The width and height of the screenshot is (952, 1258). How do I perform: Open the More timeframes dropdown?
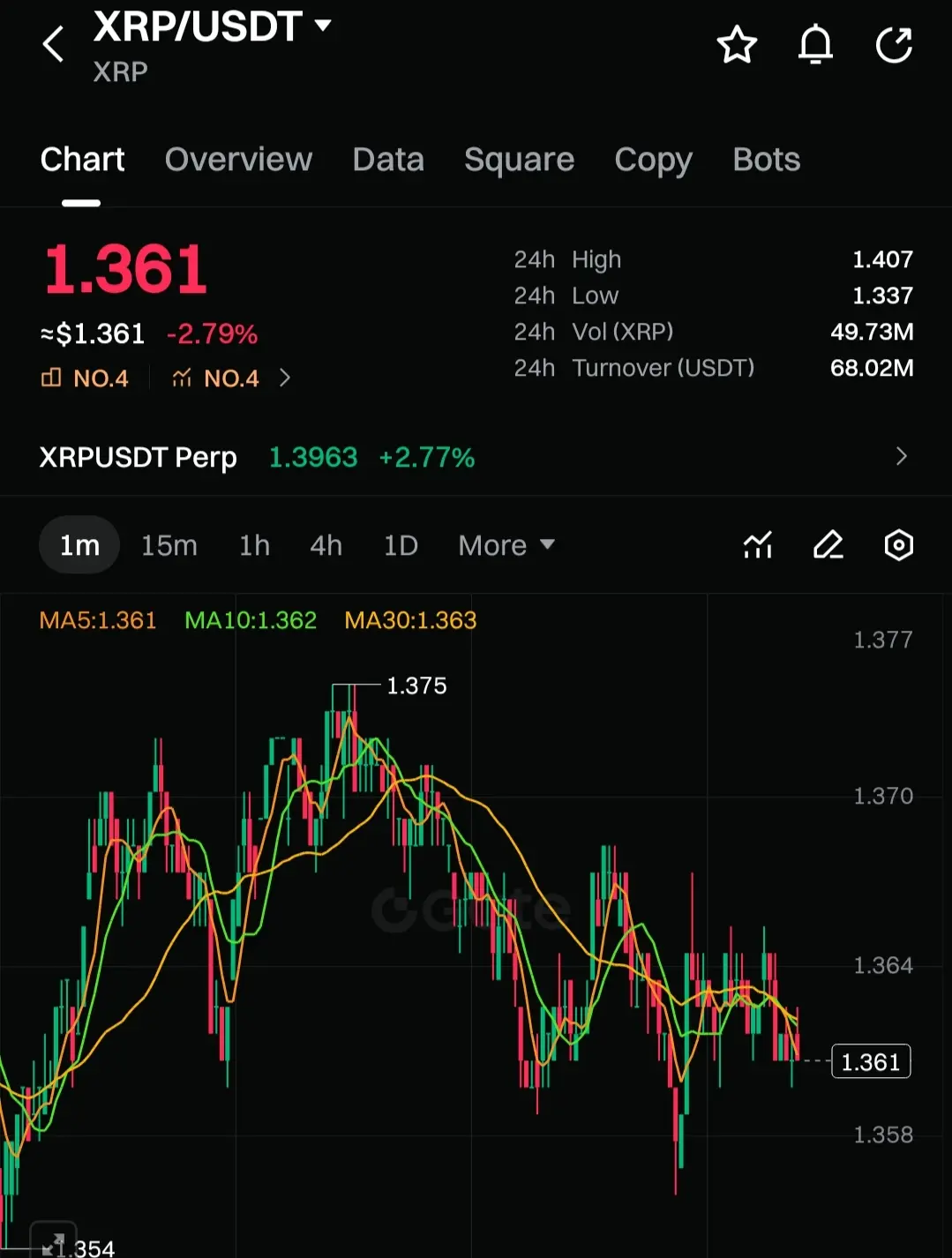506,545
